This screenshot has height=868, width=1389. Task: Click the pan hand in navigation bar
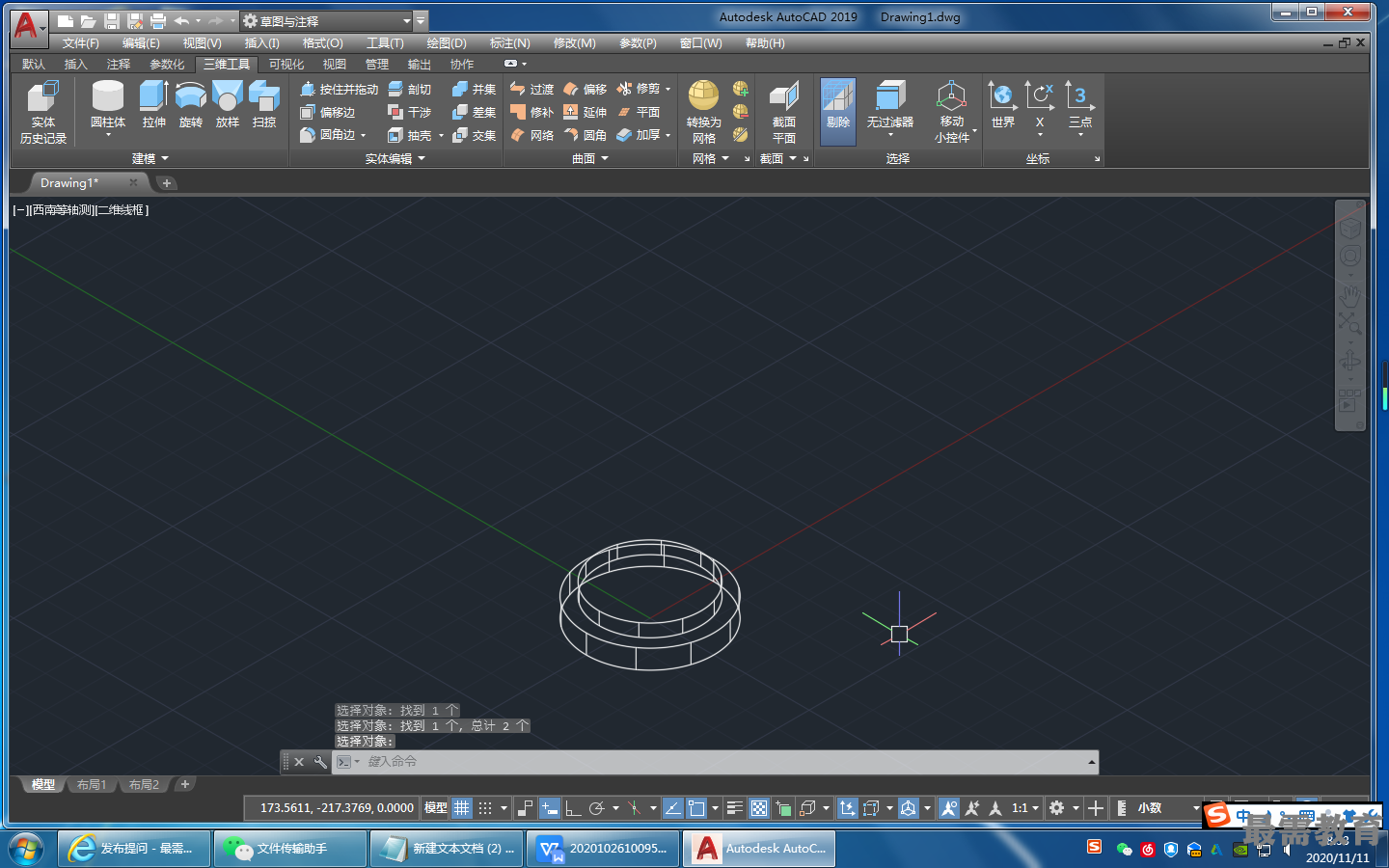click(x=1349, y=297)
